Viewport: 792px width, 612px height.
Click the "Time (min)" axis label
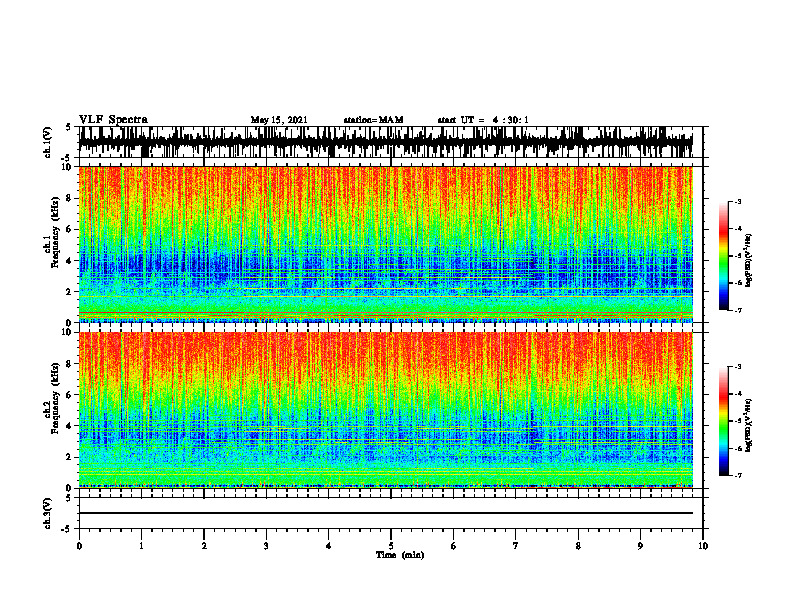point(400,555)
